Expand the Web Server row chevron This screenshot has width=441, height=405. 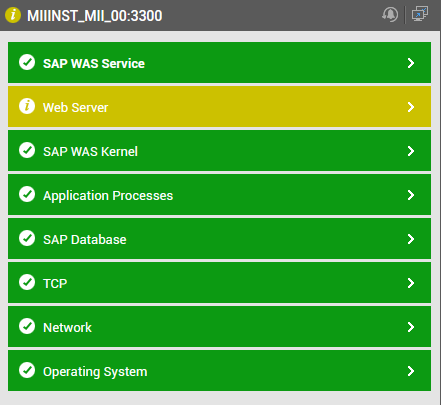411,107
